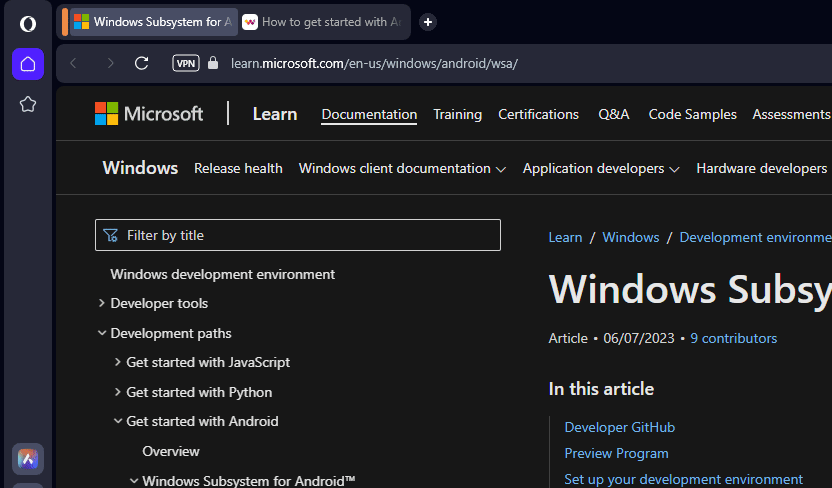
Task: Go forward to next page
Action: 110,64
